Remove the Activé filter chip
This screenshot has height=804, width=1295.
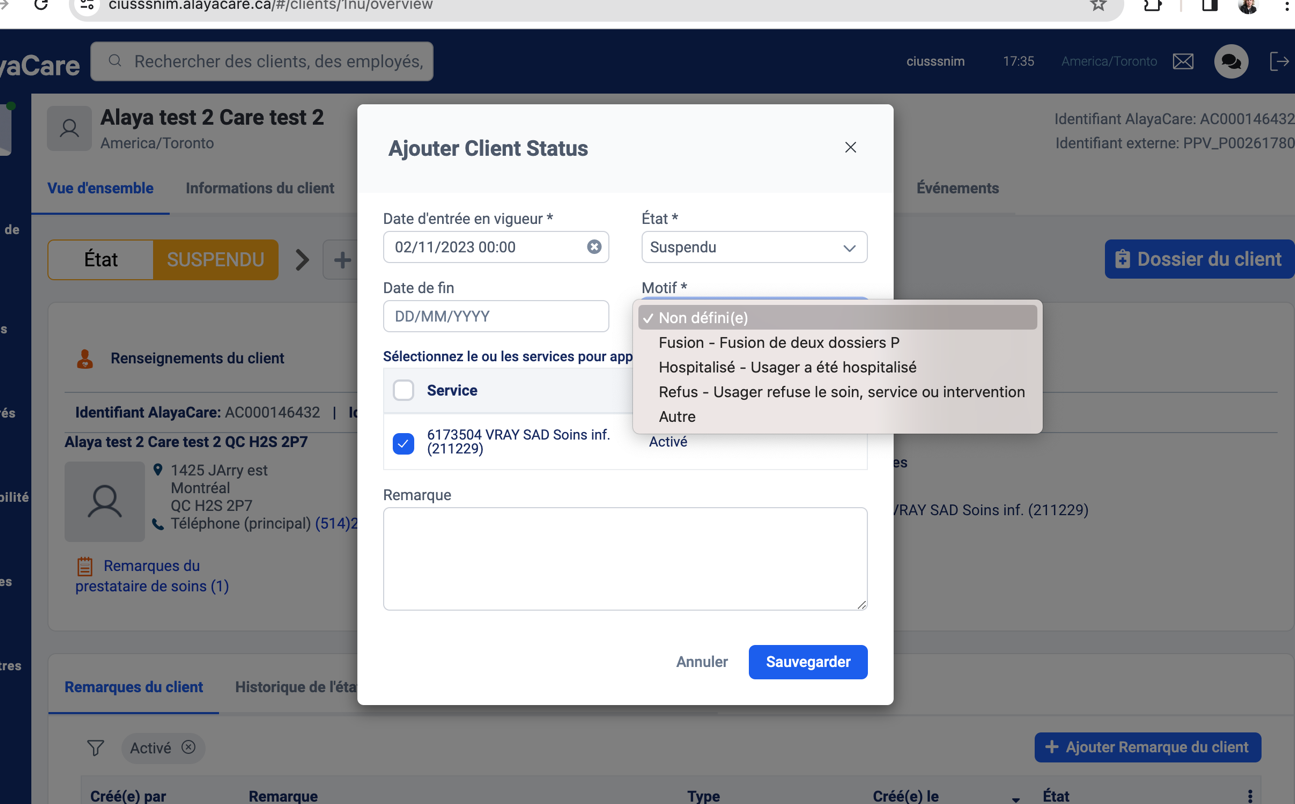pos(189,748)
